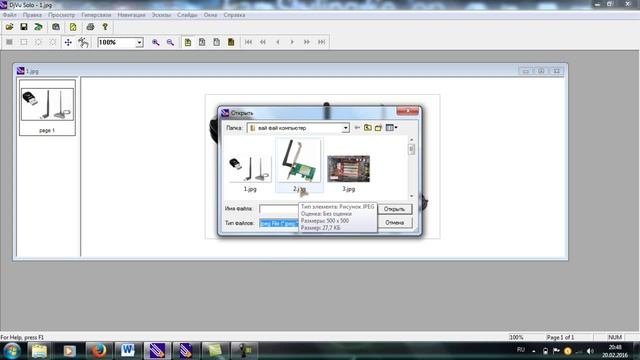
Task: Click the green page layout icon
Action: (188, 42)
